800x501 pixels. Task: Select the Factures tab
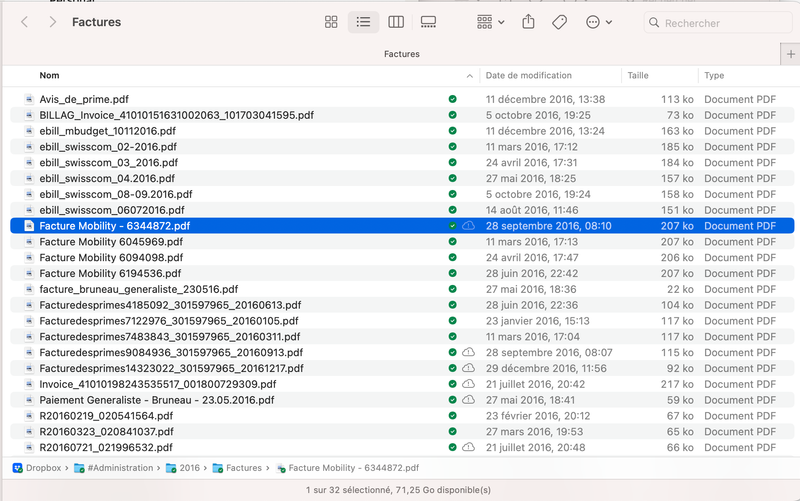(402, 54)
